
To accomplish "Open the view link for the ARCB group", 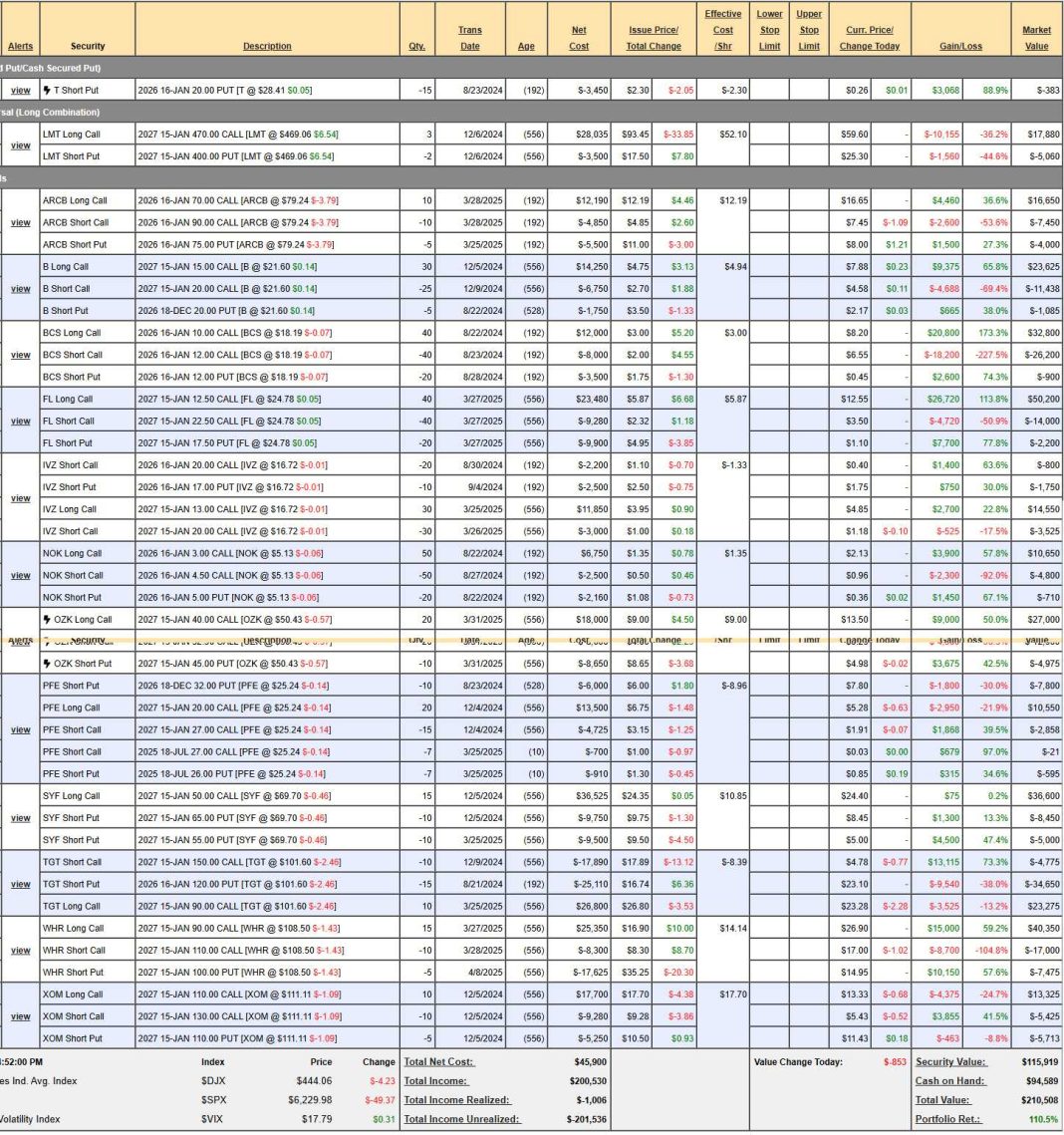I will (x=20, y=222).
